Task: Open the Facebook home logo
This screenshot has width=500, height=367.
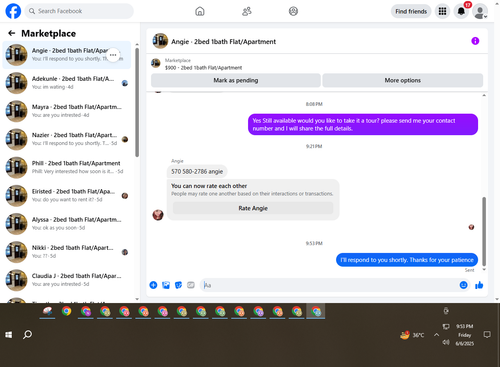Action: [13, 11]
